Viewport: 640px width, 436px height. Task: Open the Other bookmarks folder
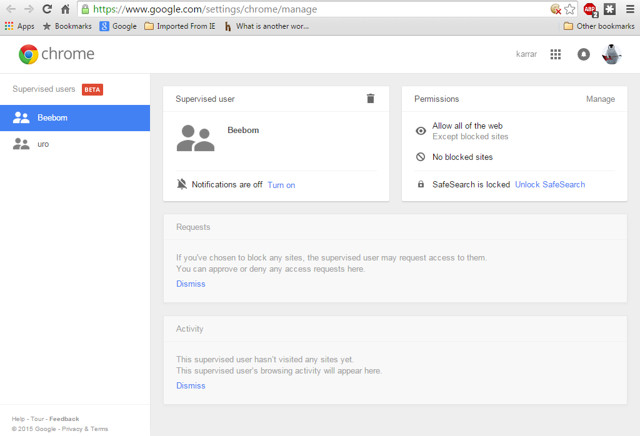tap(599, 26)
